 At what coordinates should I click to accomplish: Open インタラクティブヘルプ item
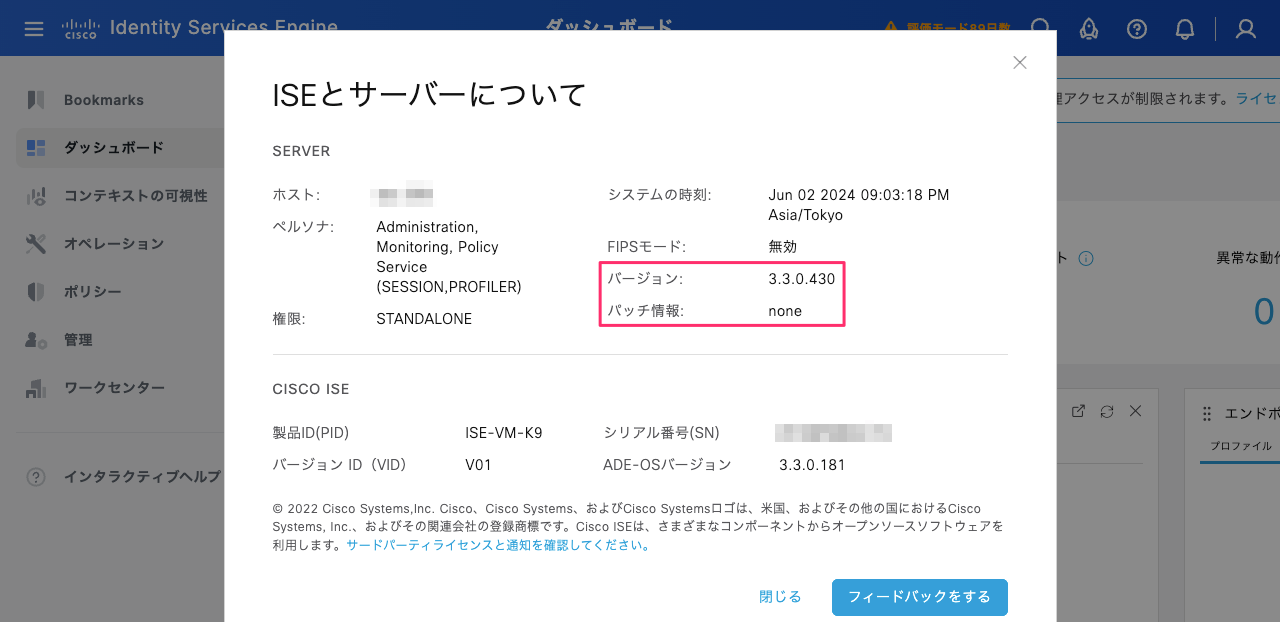[142, 476]
